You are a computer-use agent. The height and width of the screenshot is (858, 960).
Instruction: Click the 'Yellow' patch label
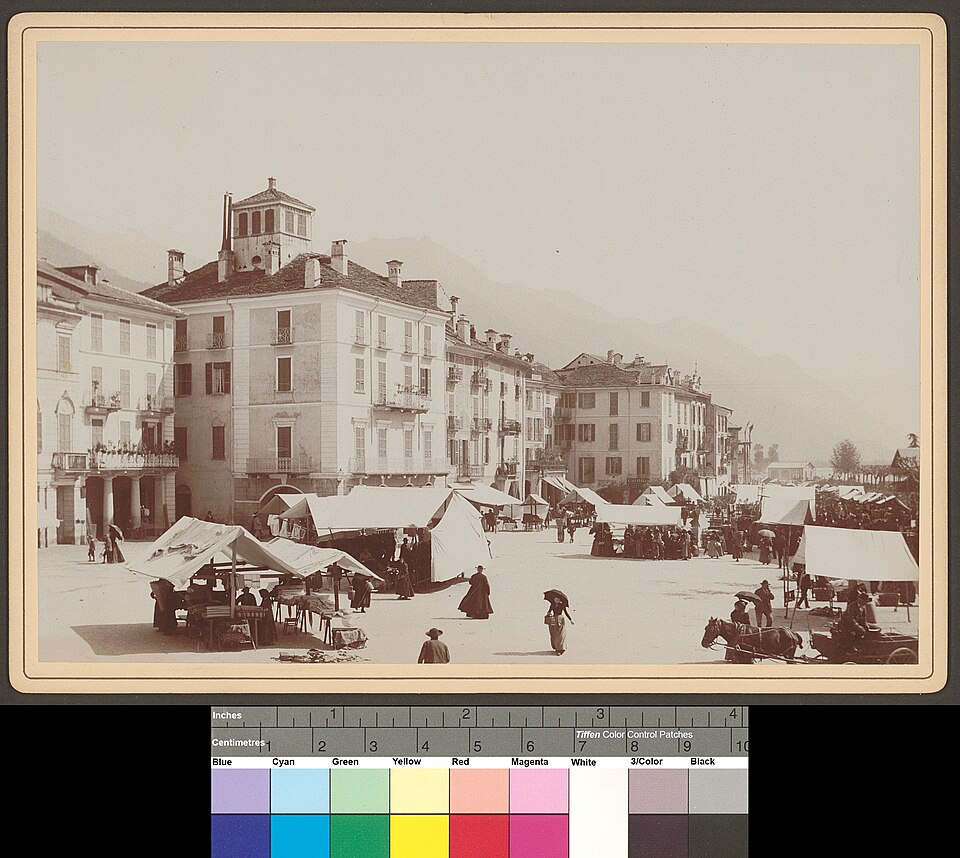(x=407, y=762)
